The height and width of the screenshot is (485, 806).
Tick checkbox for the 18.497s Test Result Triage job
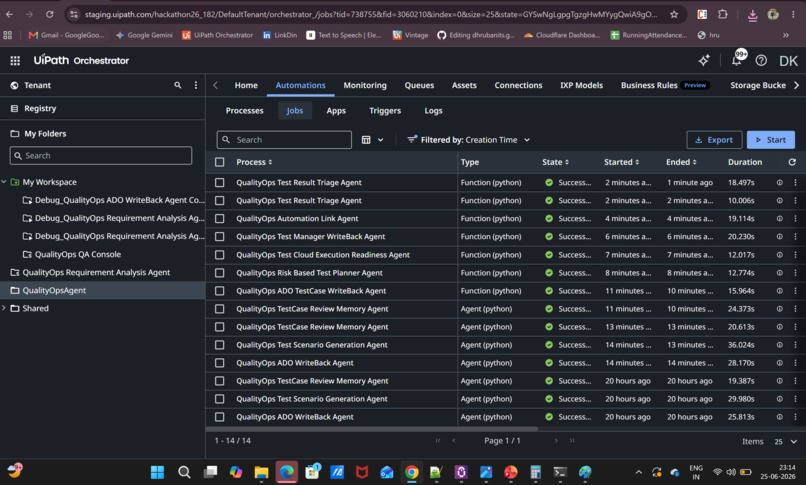pos(219,182)
